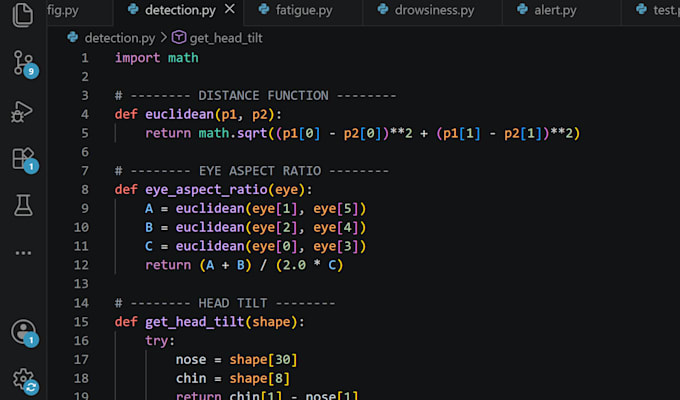Open the Testing beaker view
This screenshot has width=680, height=400.
(23, 205)
